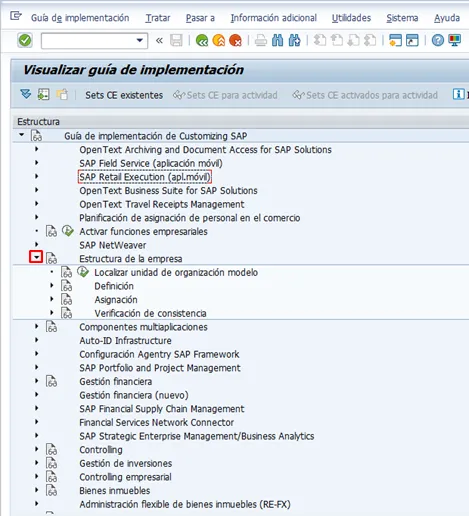Expand the SAP NetWeaver node
Screen dimensions: 469x516
(x=37, y=244)
